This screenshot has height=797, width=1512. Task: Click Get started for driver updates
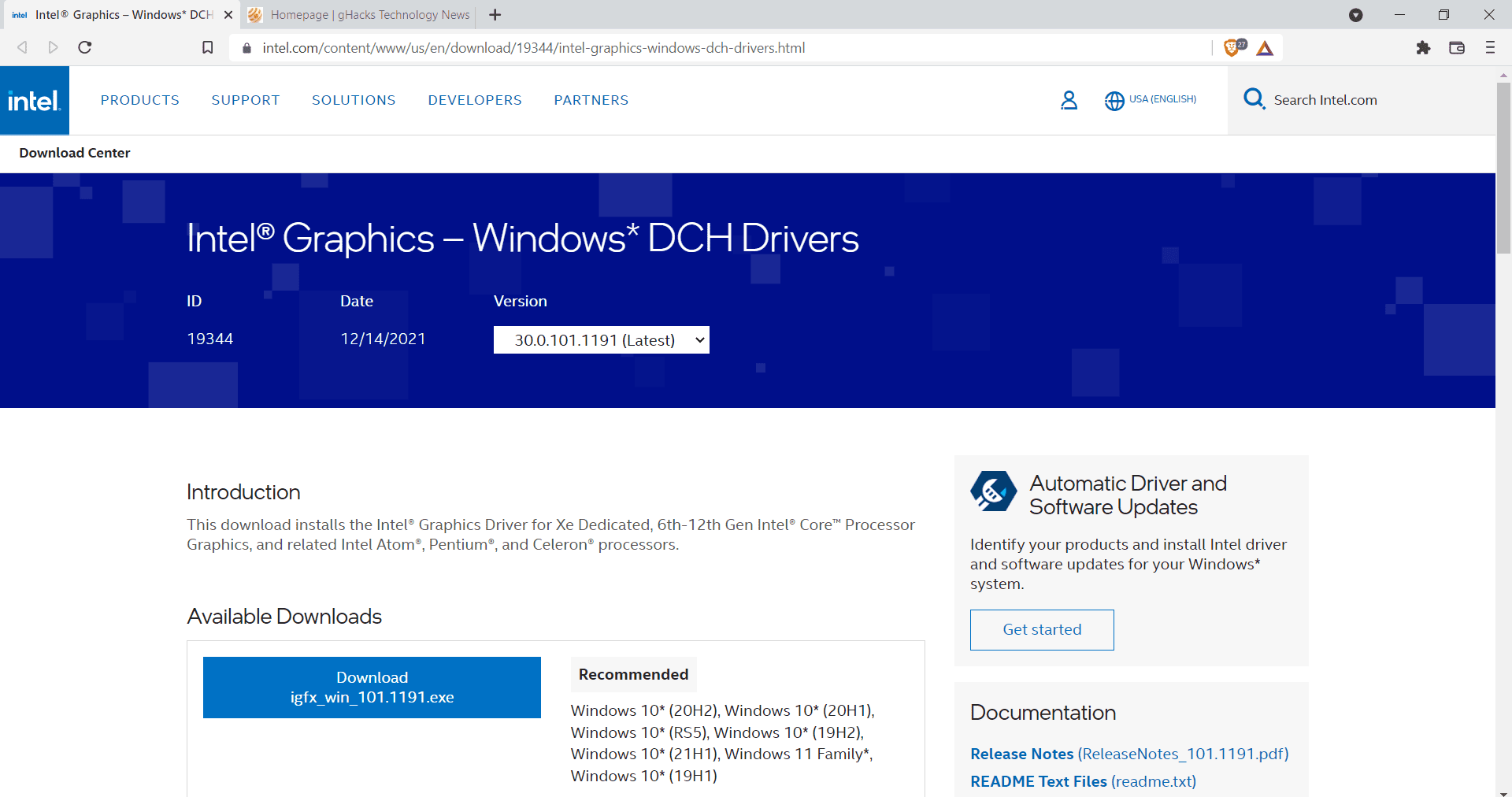click(1041, 629)
